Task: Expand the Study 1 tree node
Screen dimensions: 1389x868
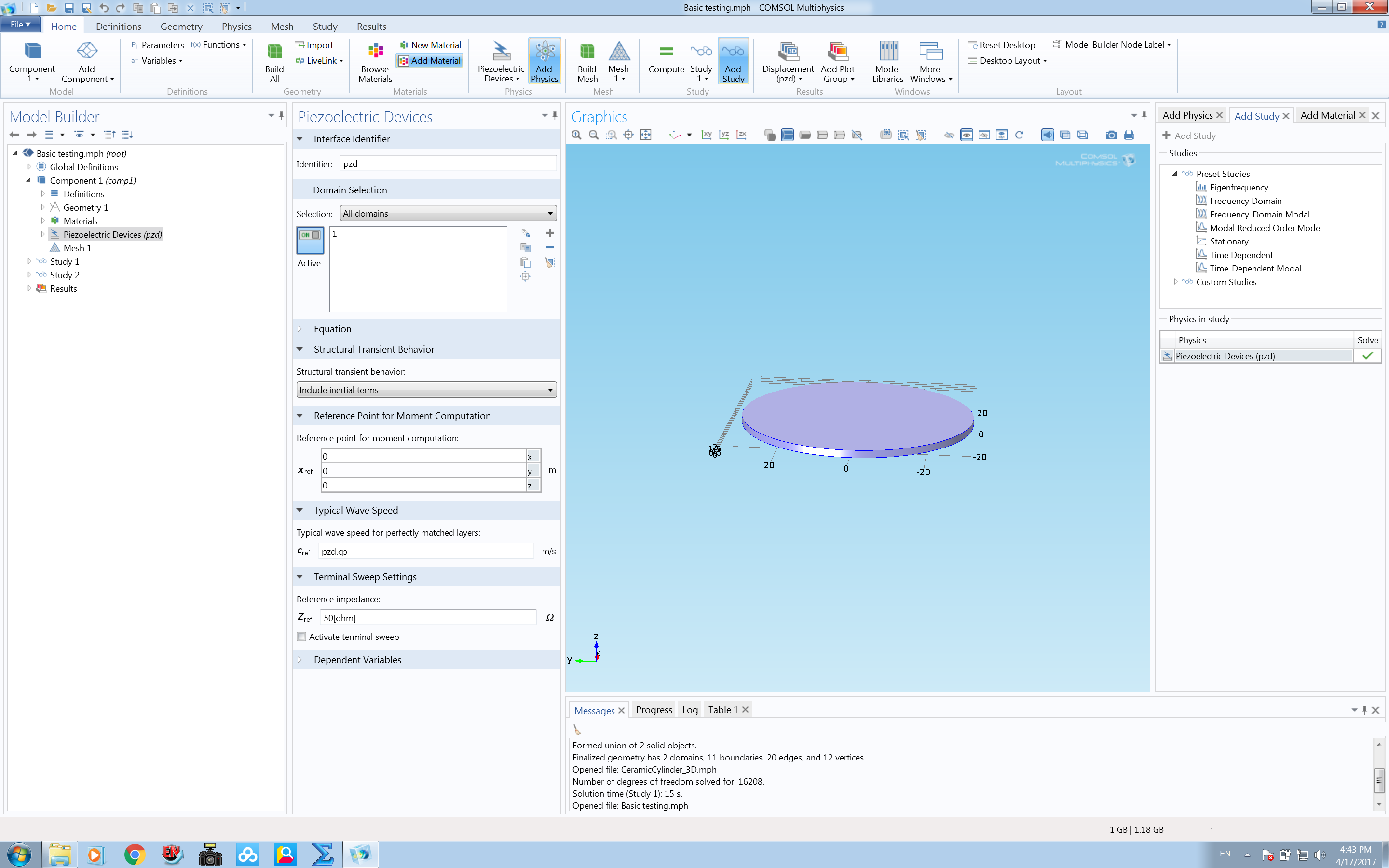Action: (x=29, y=262)
